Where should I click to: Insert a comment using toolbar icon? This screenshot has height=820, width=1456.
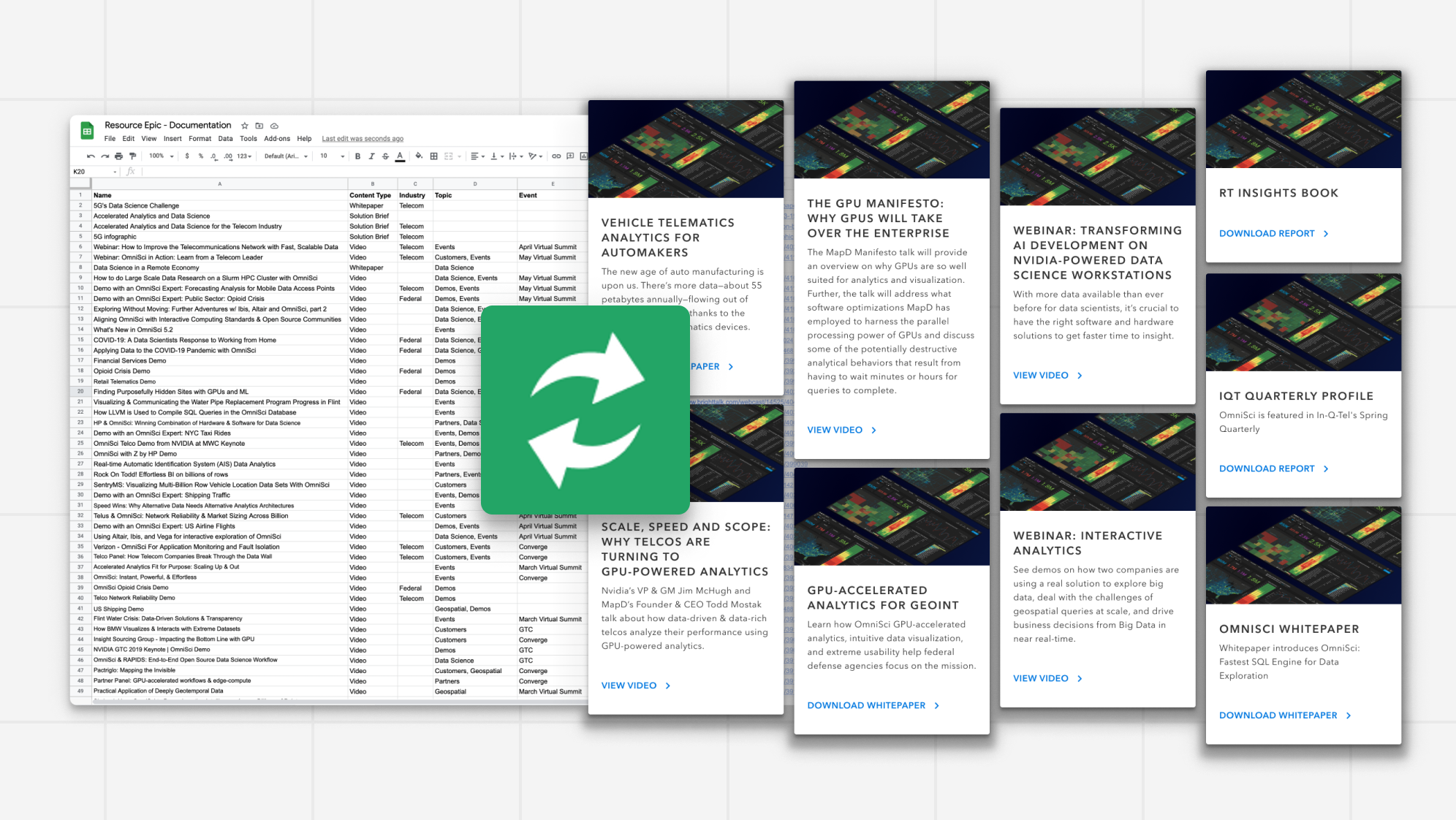point(570,156)
